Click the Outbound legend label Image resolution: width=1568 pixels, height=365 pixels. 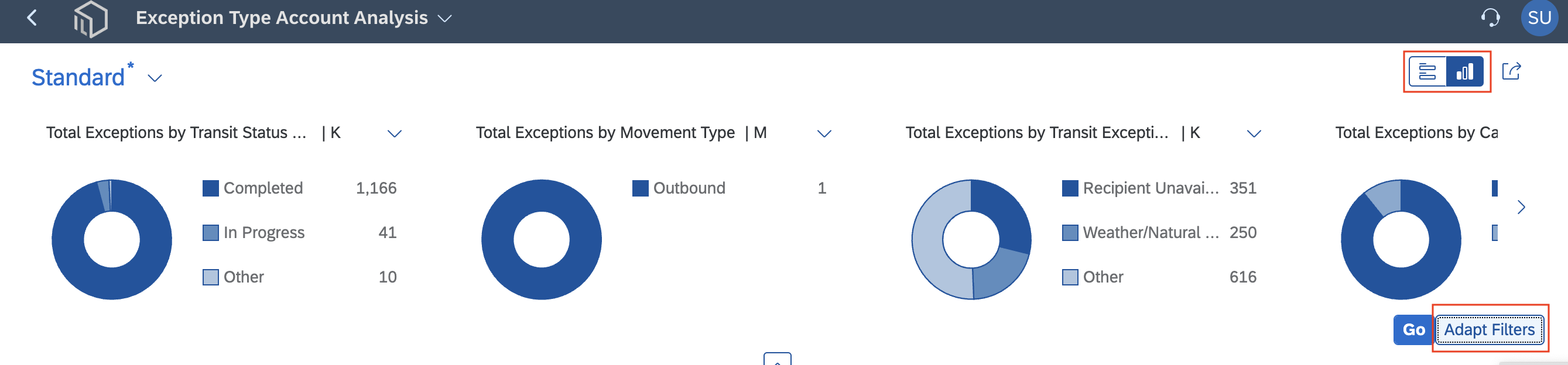point(689,188)
